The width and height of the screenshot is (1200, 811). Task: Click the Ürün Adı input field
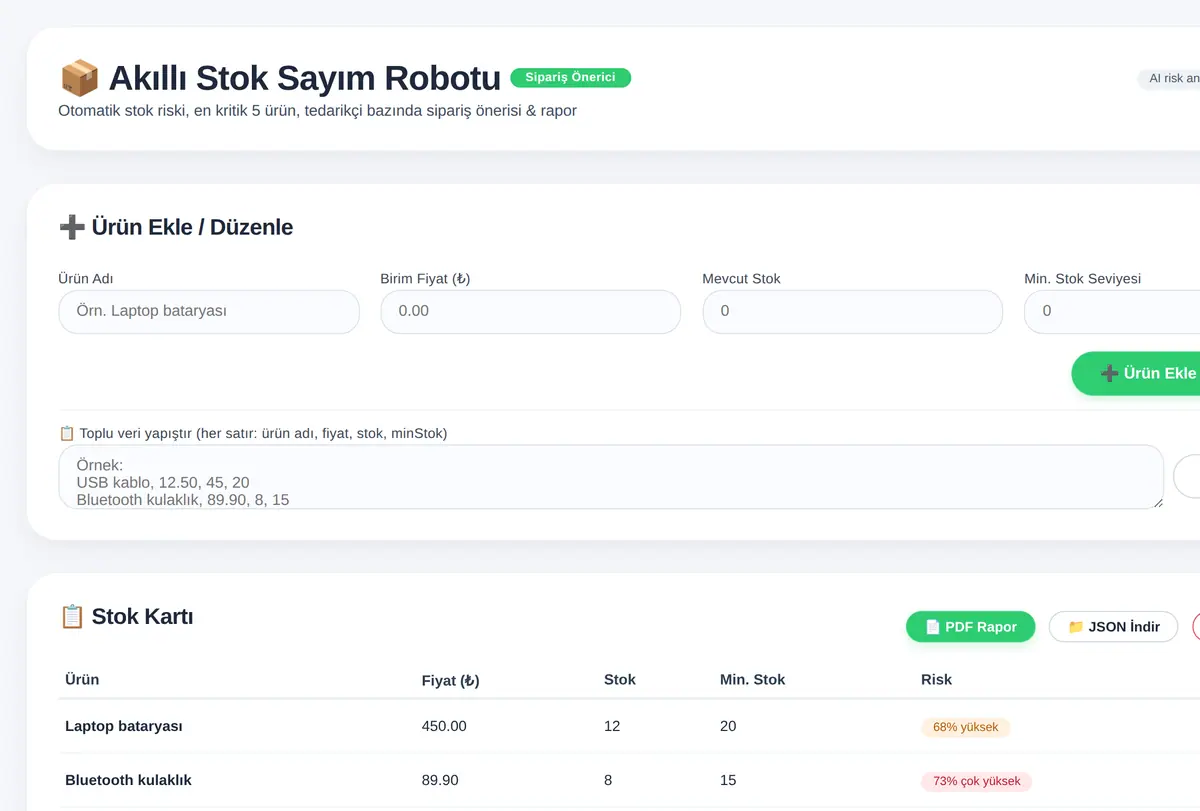(x=209, y=312)
